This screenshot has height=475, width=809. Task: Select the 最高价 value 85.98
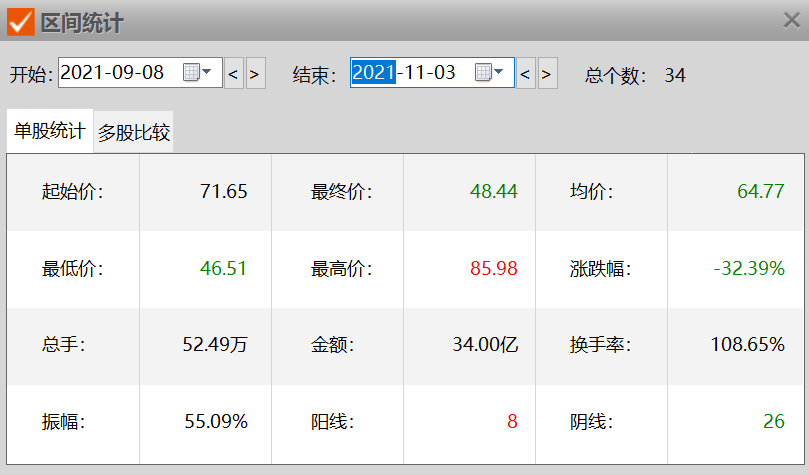click(494, 268)
